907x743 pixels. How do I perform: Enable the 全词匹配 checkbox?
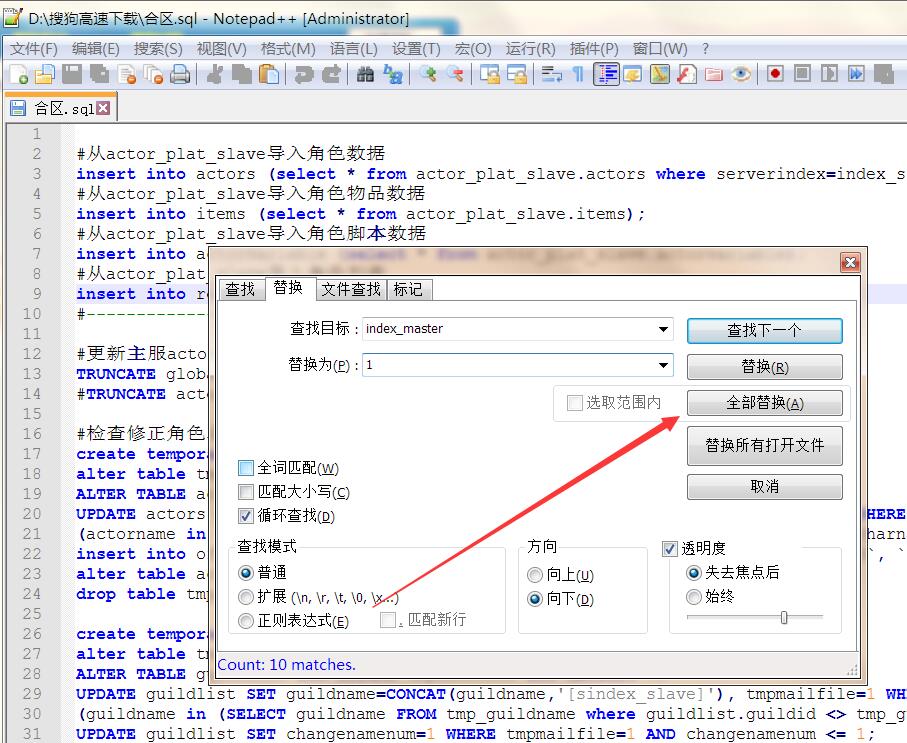click(246, 468)
